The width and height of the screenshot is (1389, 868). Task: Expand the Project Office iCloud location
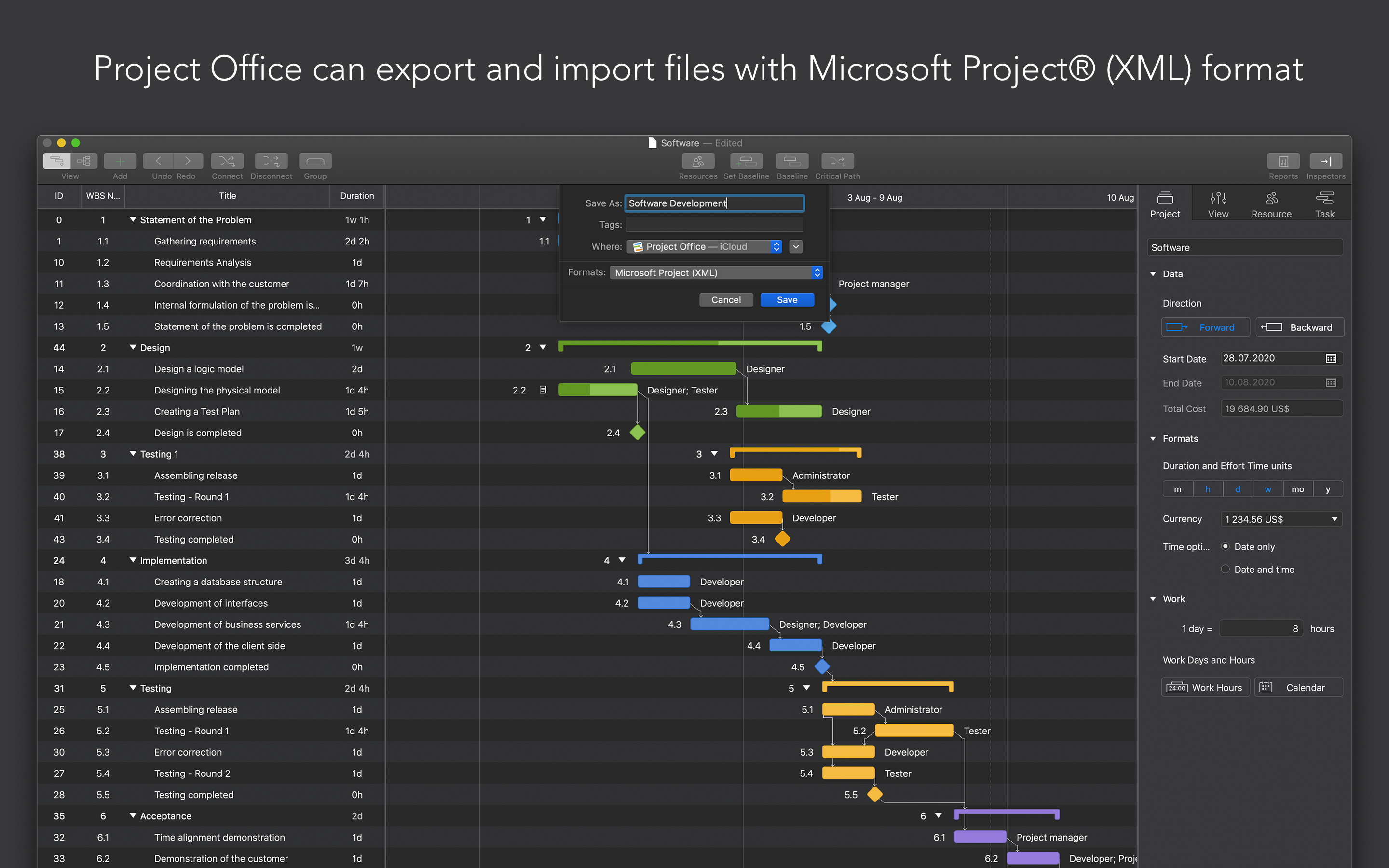pos(796,246)
